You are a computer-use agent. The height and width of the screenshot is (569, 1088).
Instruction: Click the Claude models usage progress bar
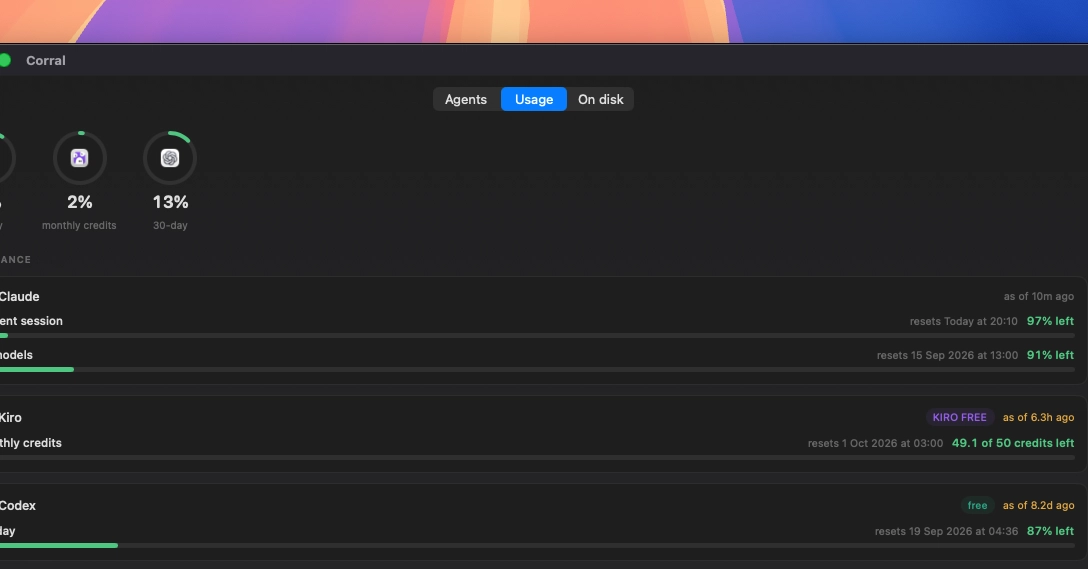tap(538, 370)
